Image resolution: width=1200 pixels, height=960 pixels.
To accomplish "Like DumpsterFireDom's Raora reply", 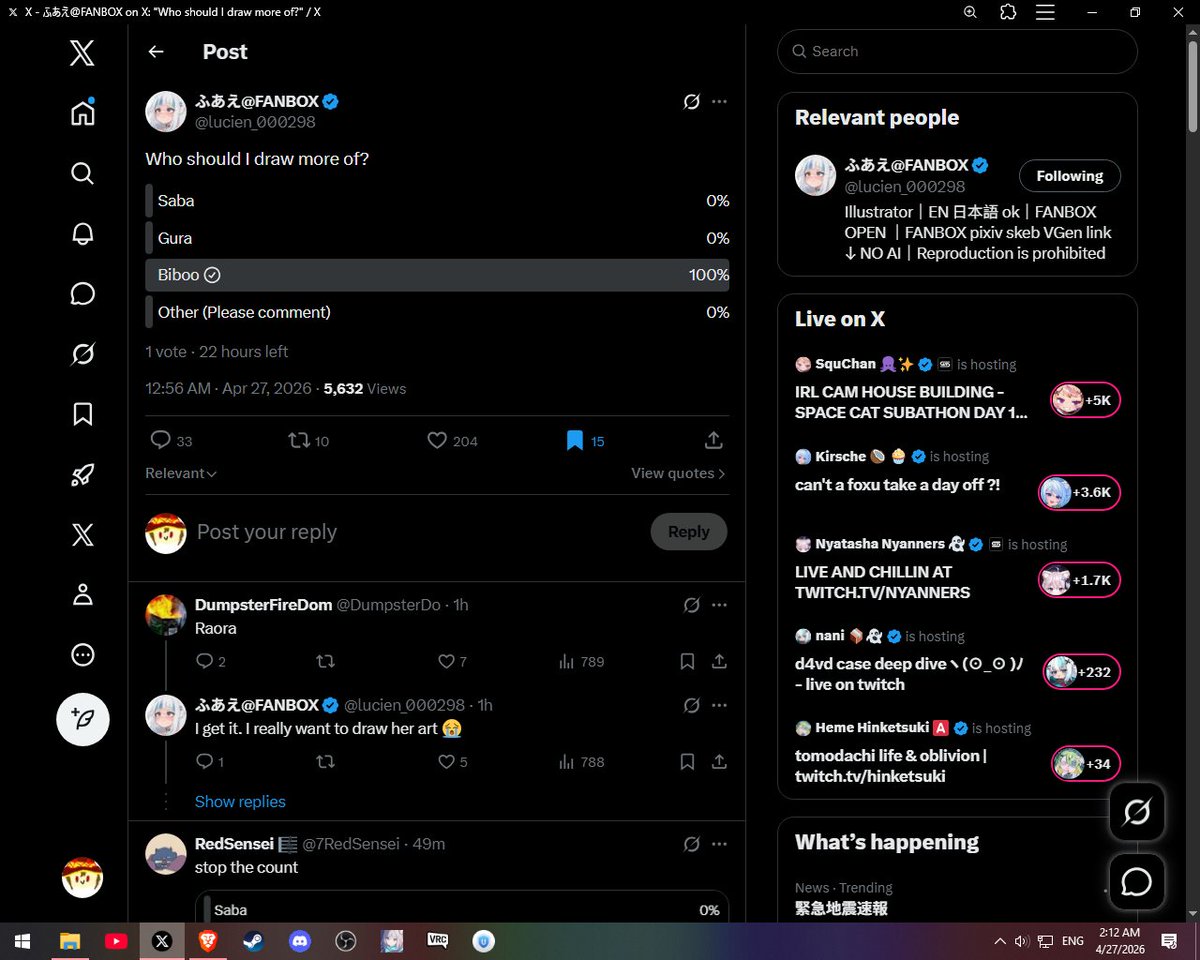I will pyautogui.click(x=452, y=662).
